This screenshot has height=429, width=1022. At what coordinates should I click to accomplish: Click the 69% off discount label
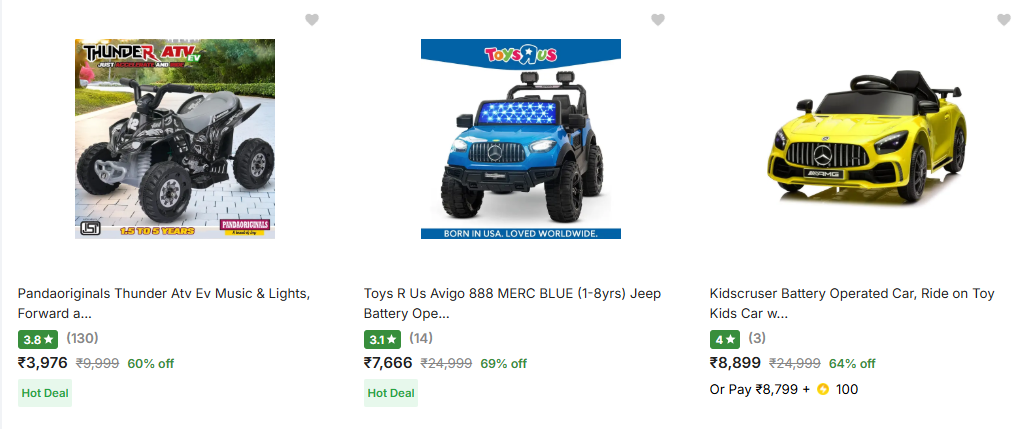coord(504,364)
